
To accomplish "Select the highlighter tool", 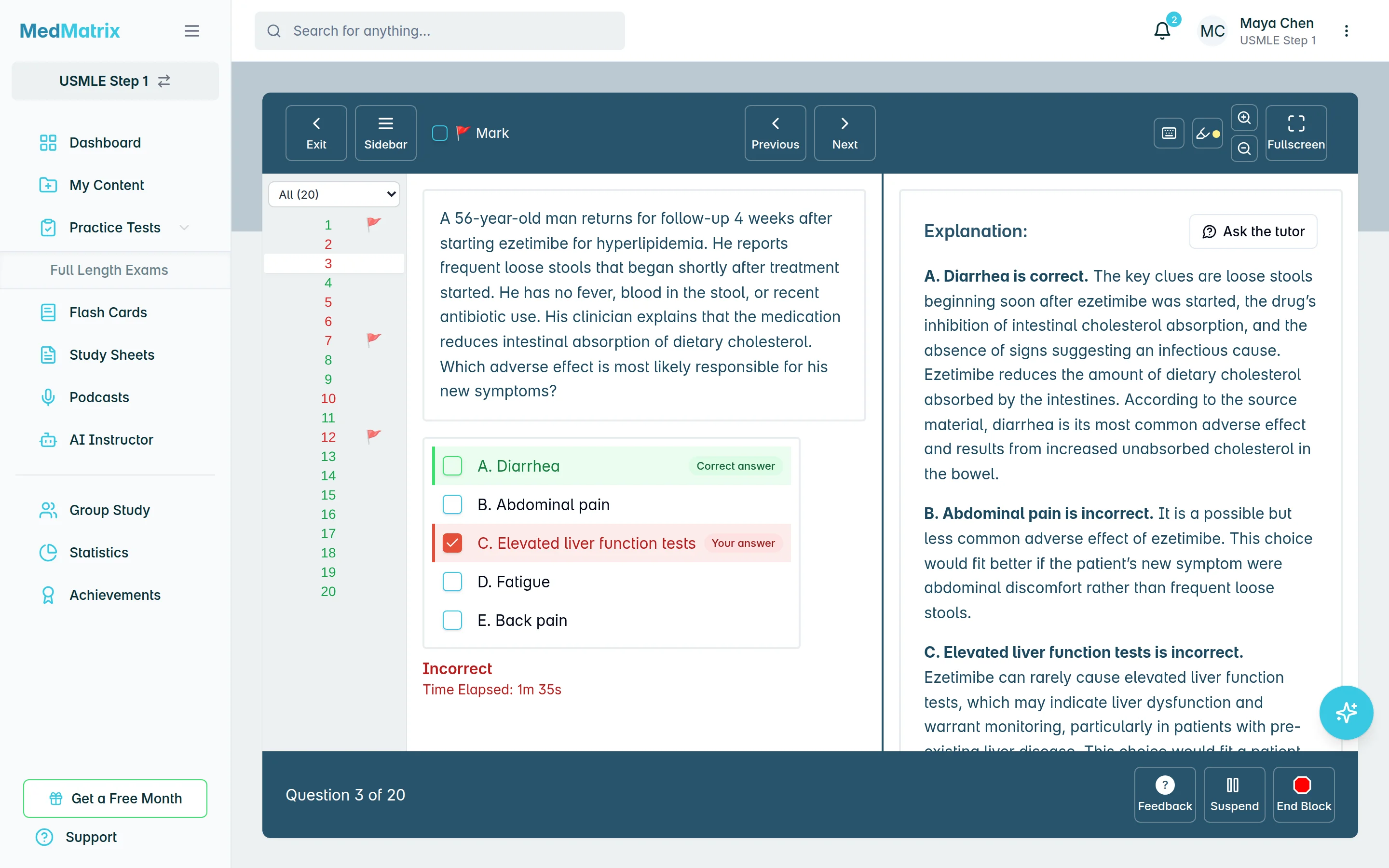I will tap(1207, 133).
